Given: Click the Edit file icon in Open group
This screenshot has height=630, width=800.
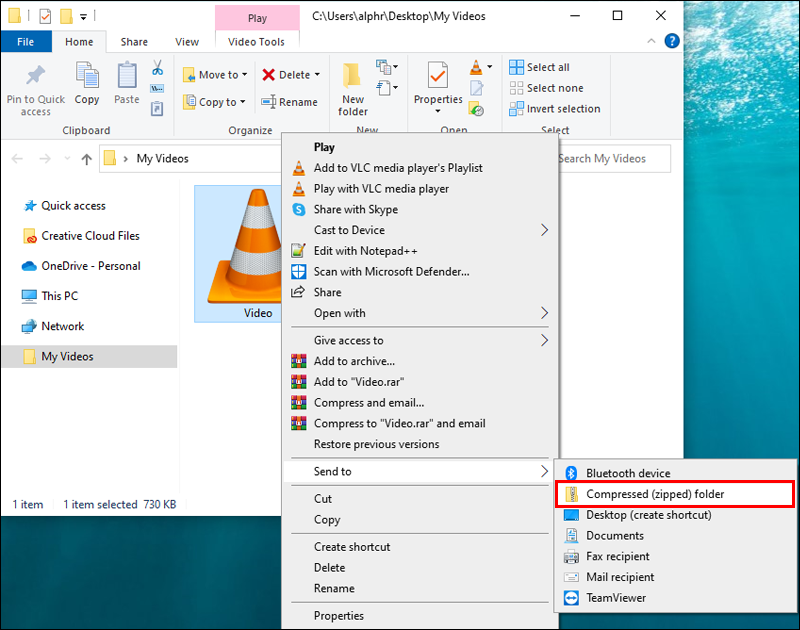Looking at the screenshot, I should pyautogui.click(x=477, y=88).
